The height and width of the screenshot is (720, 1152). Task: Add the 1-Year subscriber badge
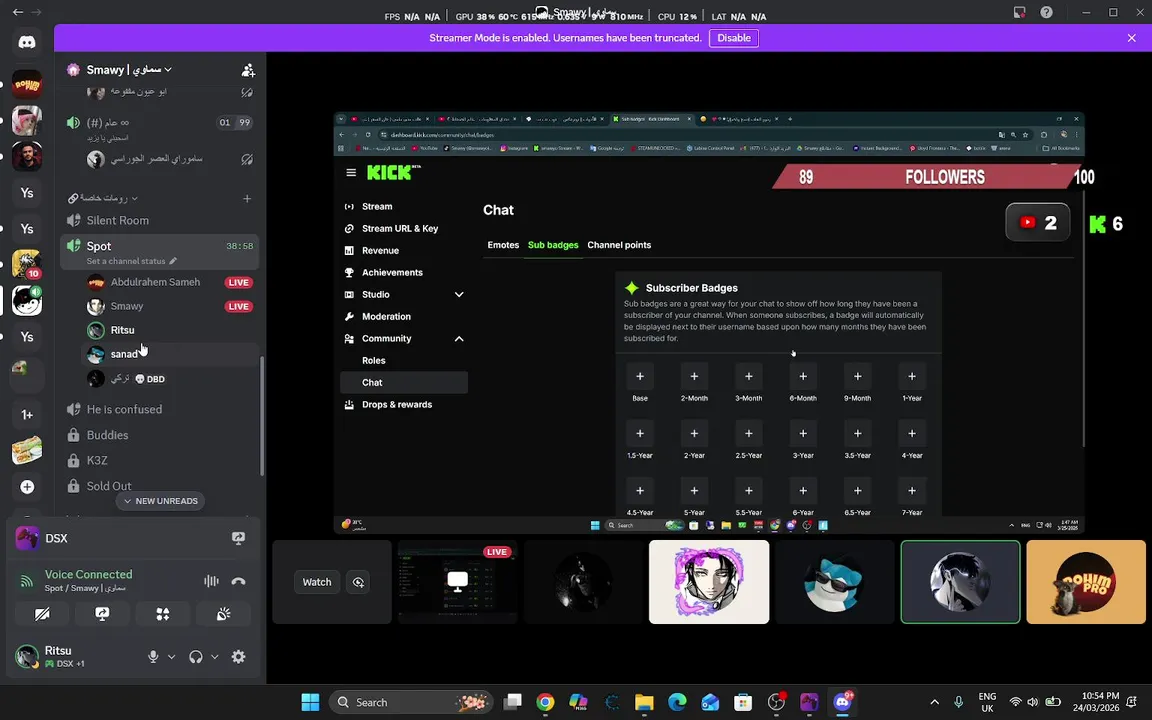point(912,376)
